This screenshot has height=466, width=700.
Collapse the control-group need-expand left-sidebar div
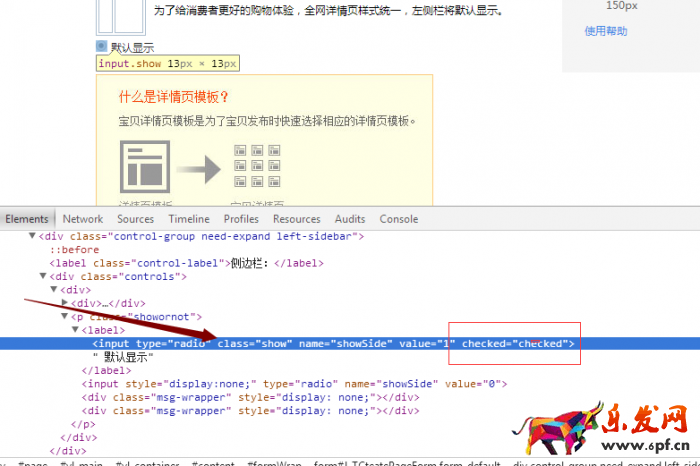[x=32, y=236]
